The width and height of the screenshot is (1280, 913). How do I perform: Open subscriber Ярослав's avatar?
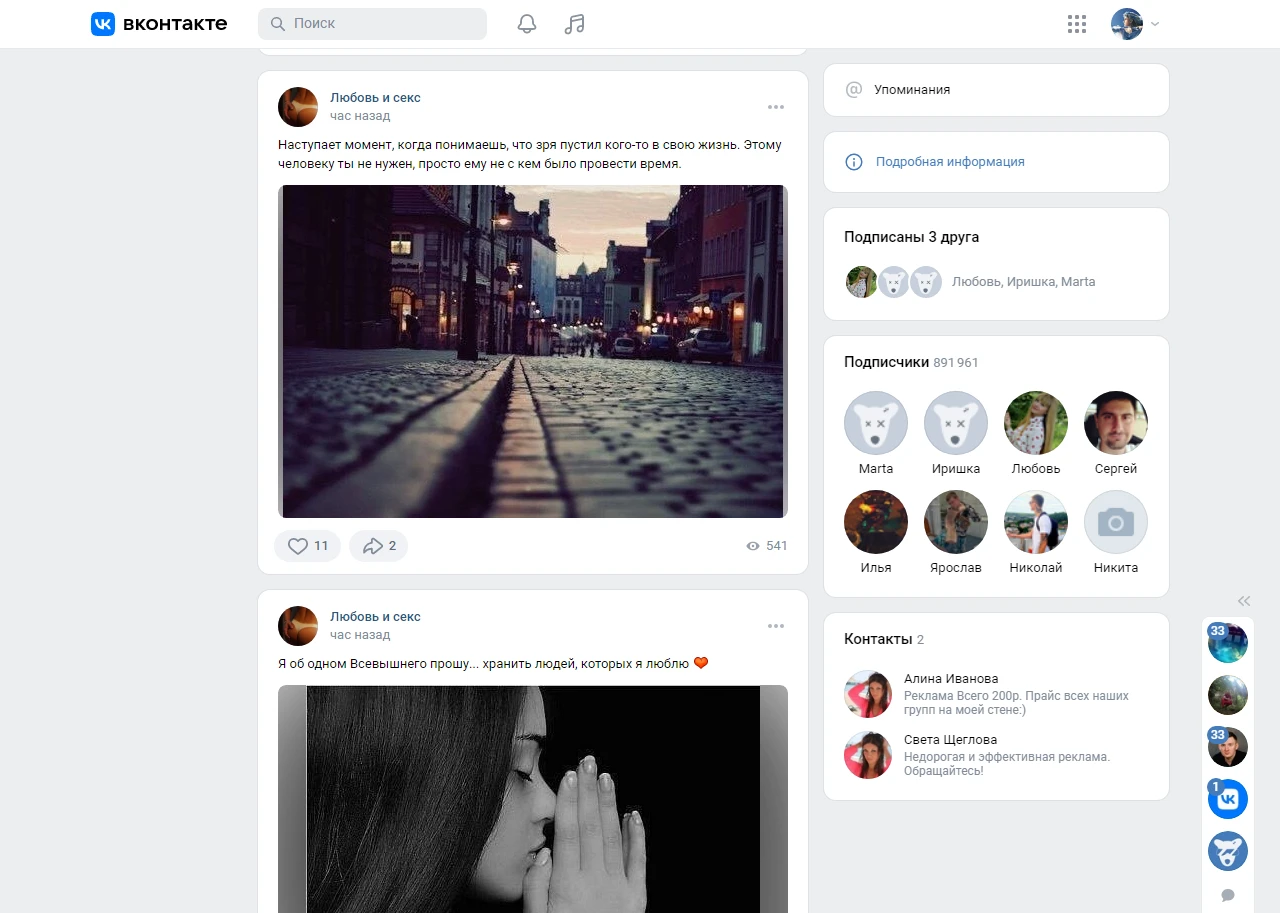(x=956, y=522)
